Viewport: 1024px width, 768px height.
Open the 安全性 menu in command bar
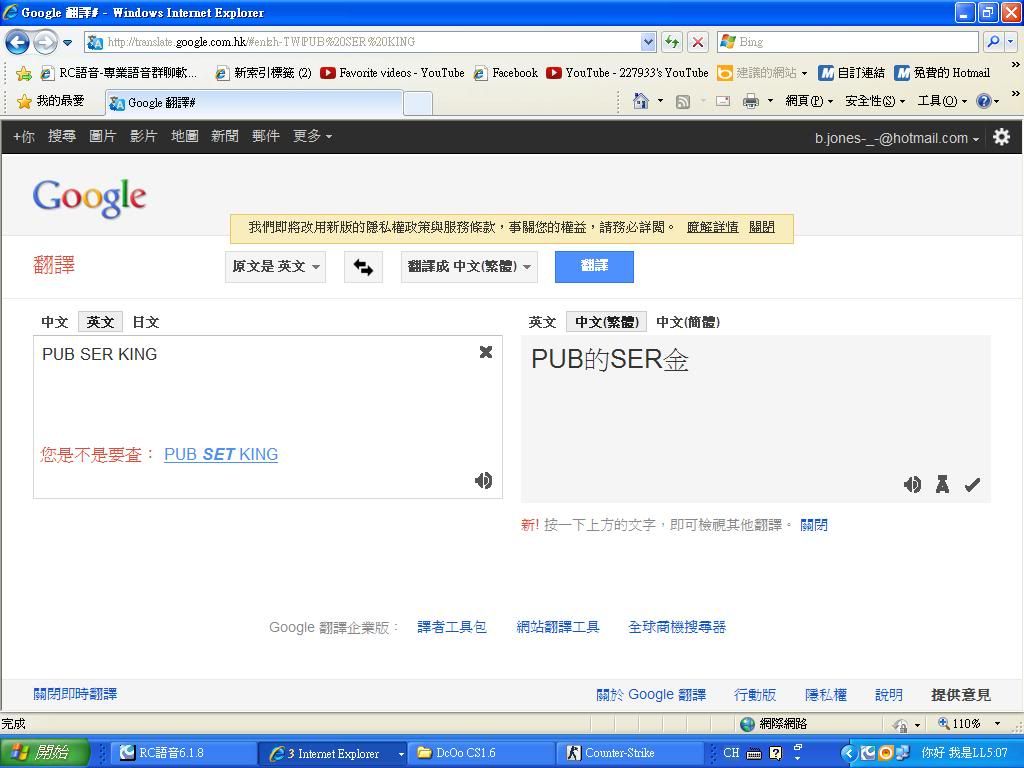874,101
